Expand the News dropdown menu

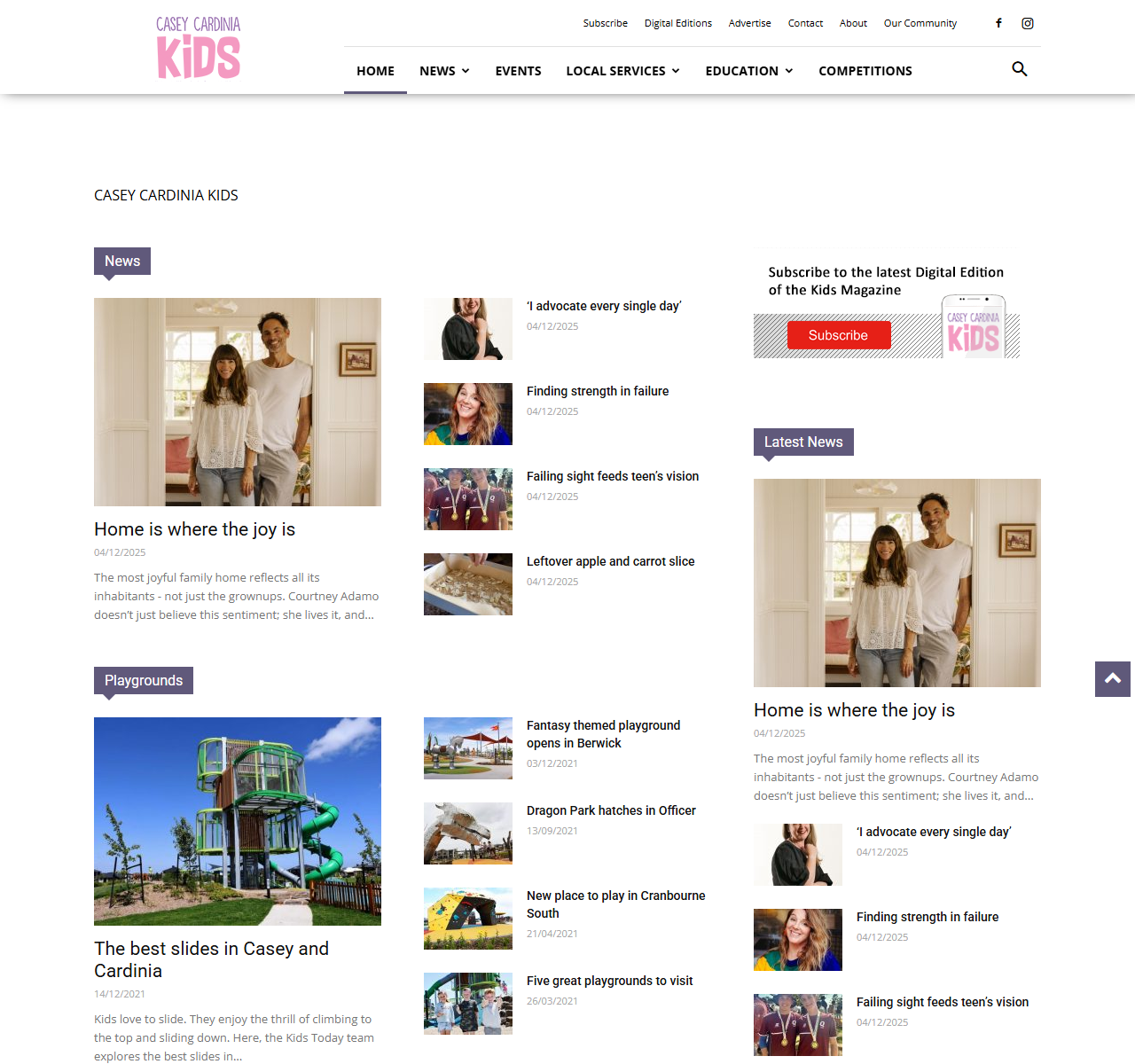click(x=444, y=71)
